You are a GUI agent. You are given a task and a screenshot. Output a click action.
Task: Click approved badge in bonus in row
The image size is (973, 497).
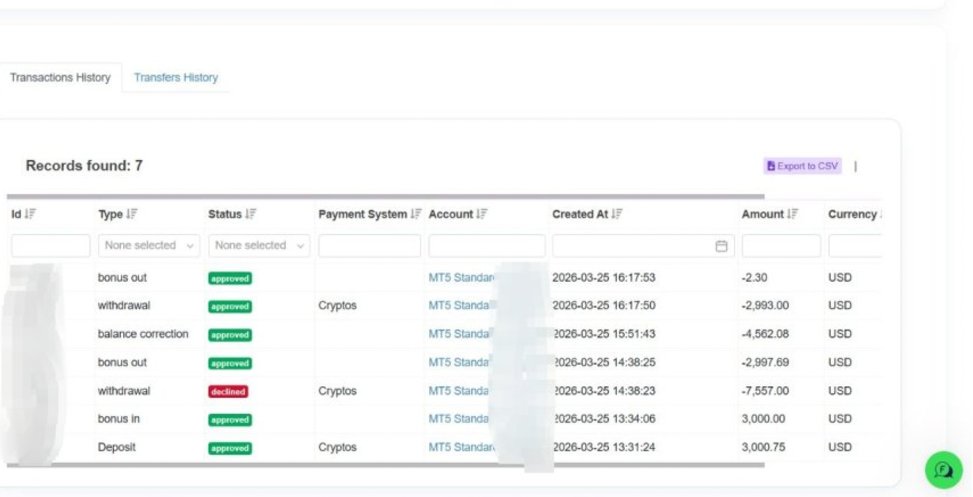[230, 420]
